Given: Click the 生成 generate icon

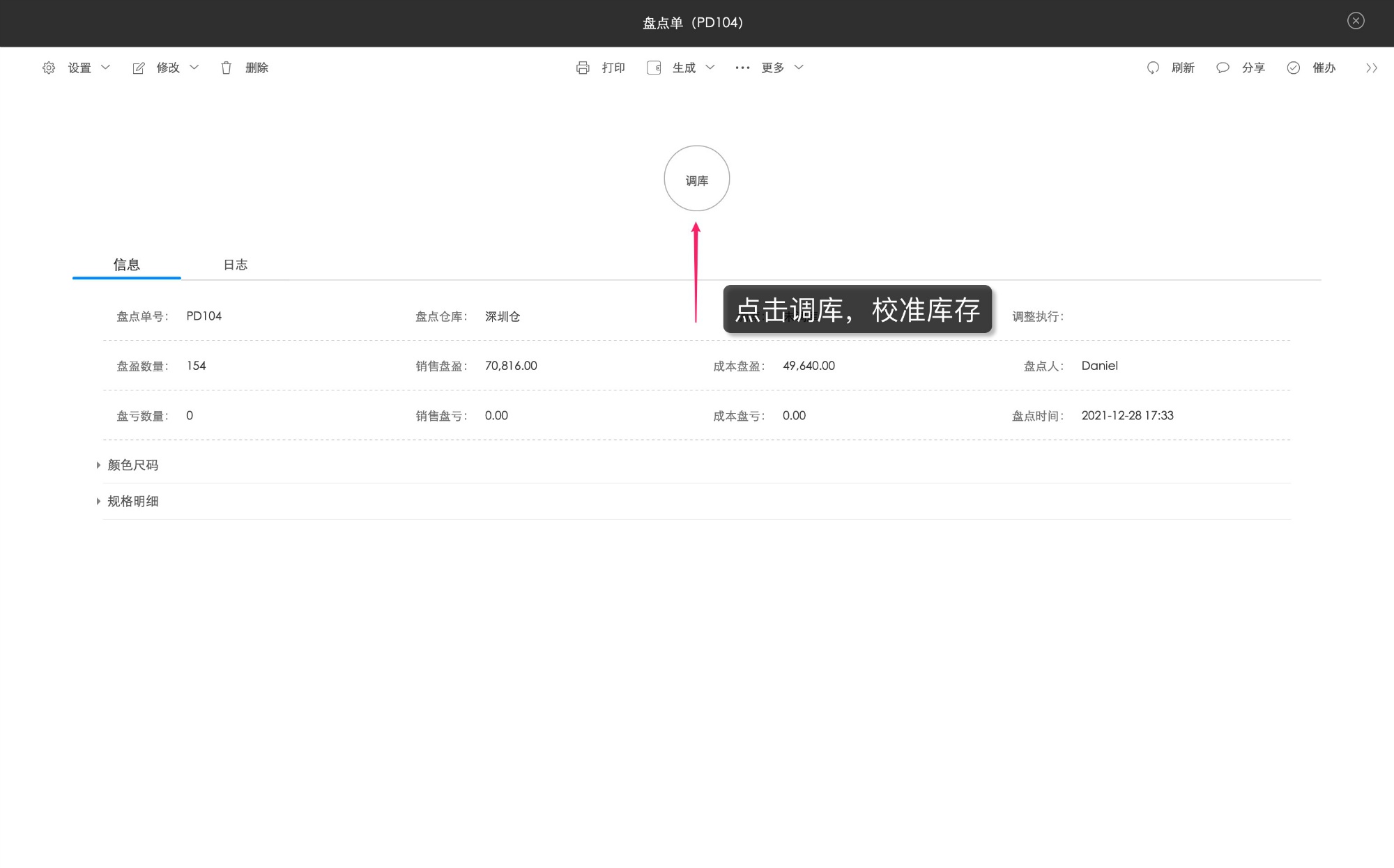Looking at the screenshot, I should [x=654, y=68].
